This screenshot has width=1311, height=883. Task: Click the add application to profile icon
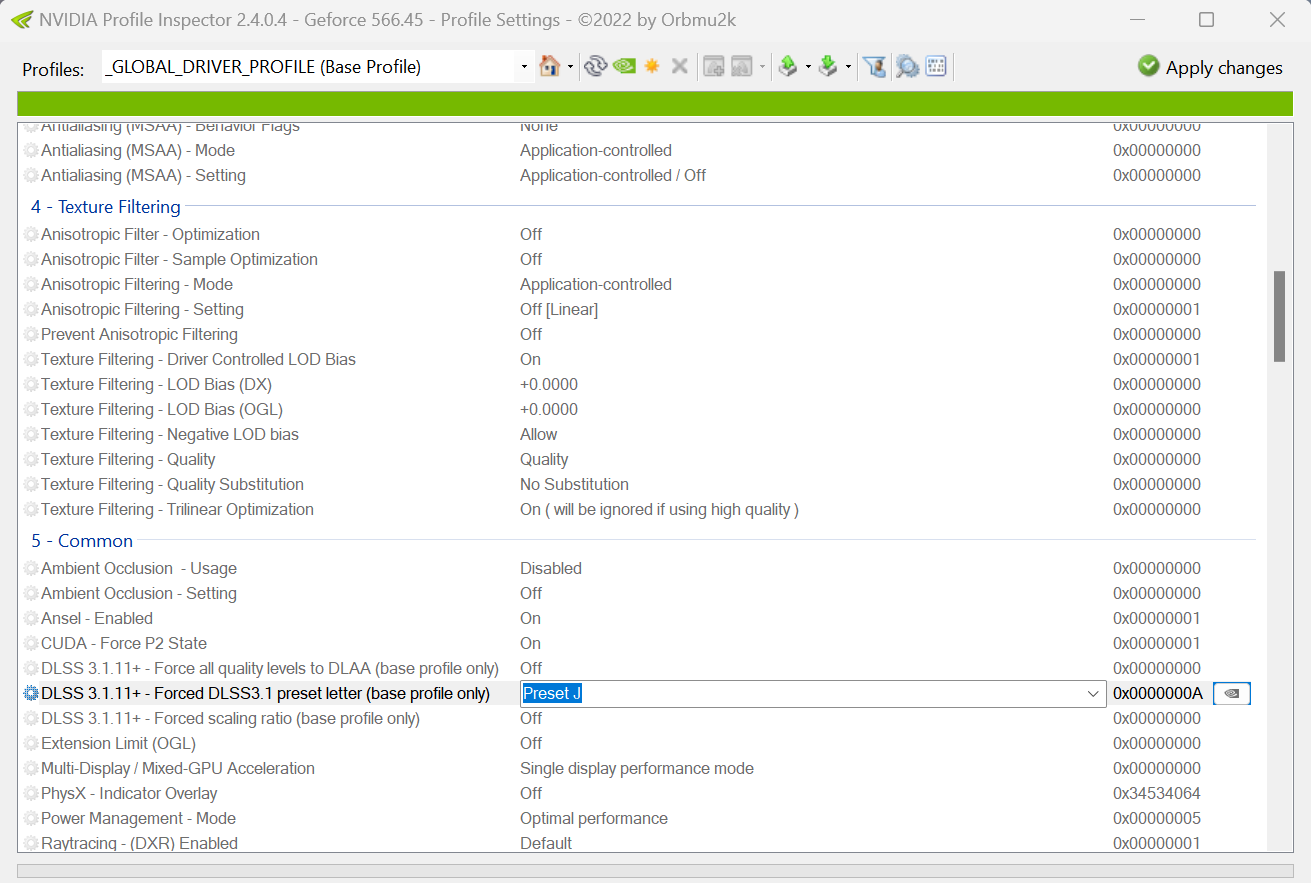pos(713,67)
